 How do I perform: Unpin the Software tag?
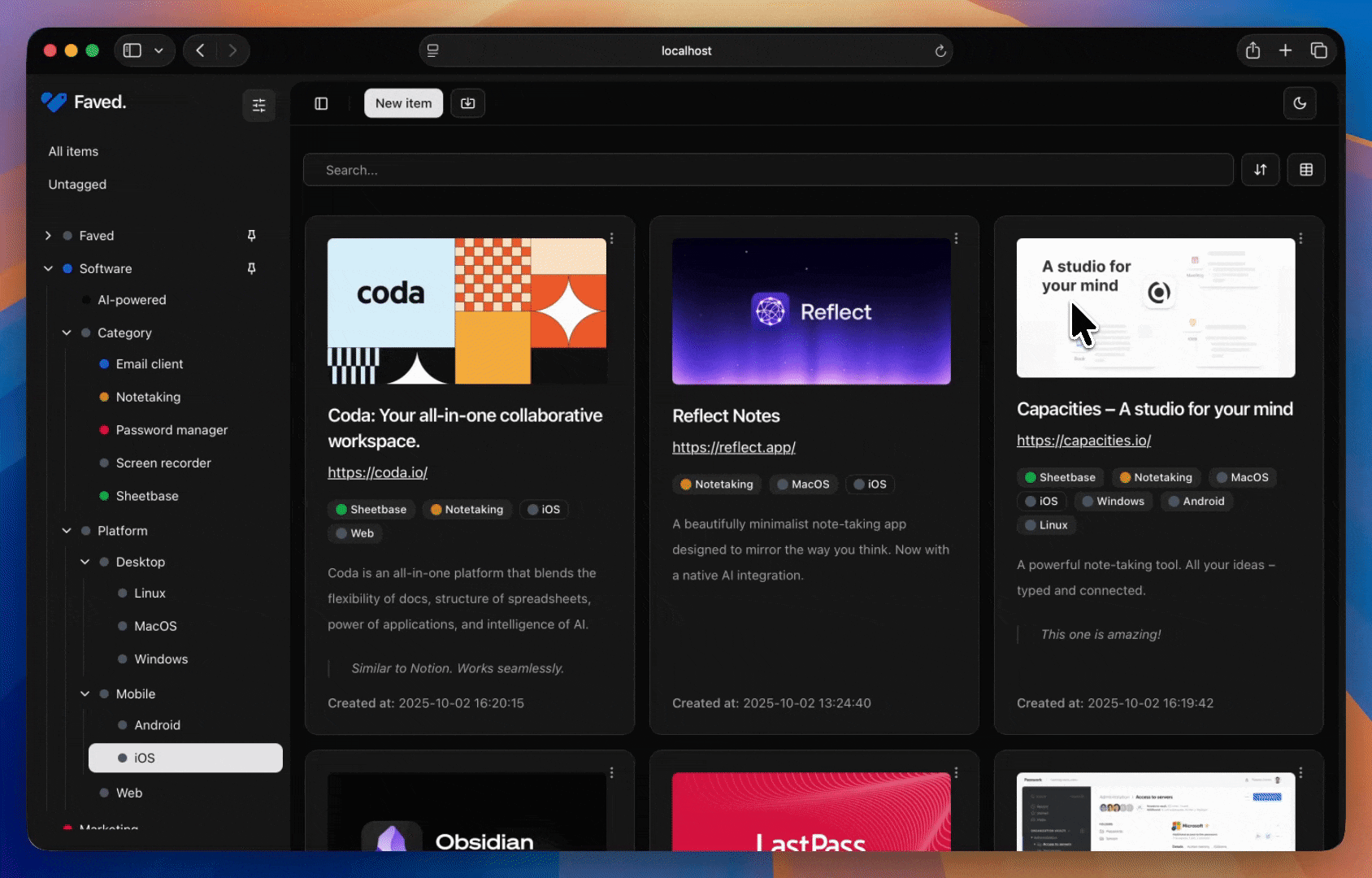[252, 268]
